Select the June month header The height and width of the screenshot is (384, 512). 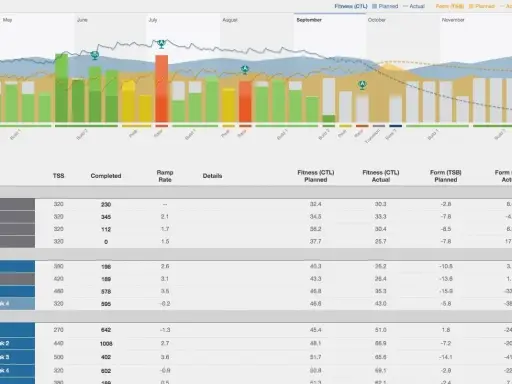tap(82, 20)
